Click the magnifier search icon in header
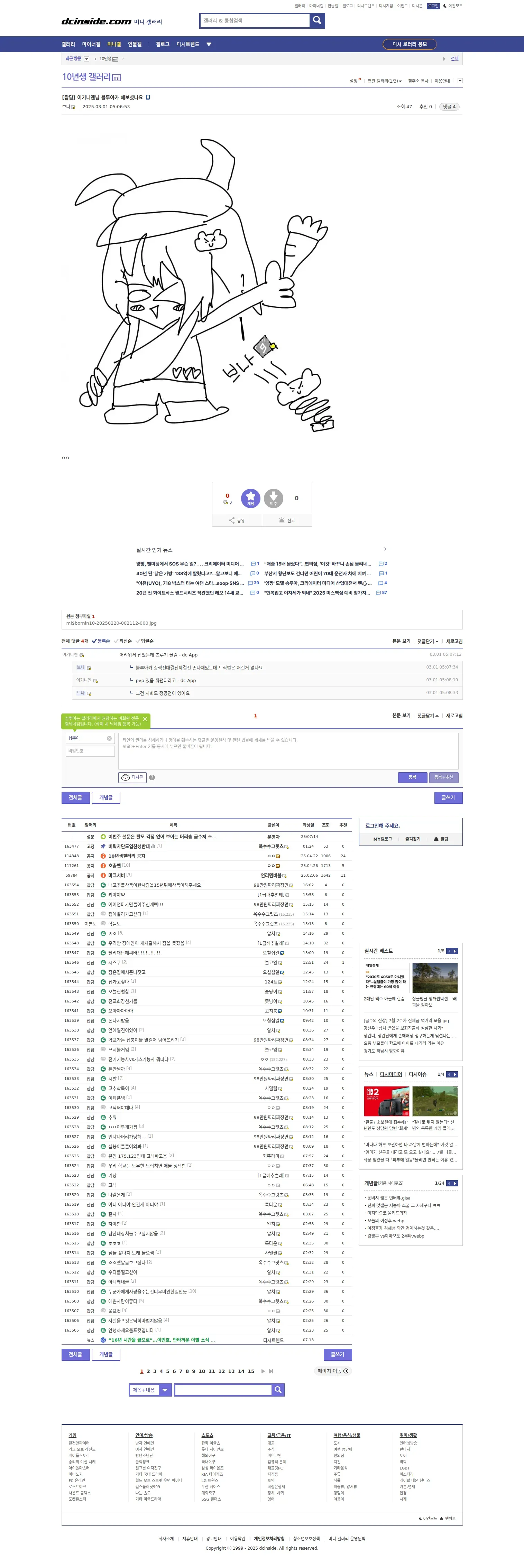Viewport: 524px width, 1568px height. coord(317,21)
